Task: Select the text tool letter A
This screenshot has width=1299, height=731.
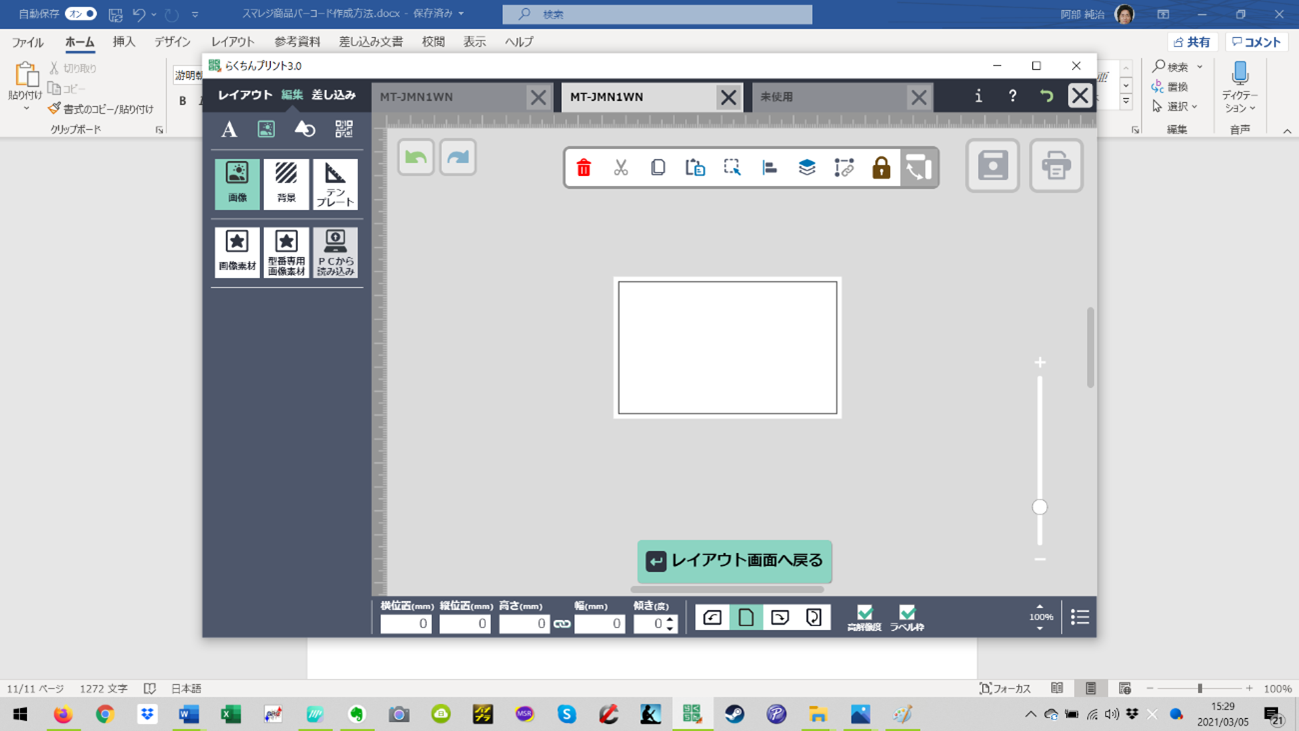Action: (x=229, y=129)
